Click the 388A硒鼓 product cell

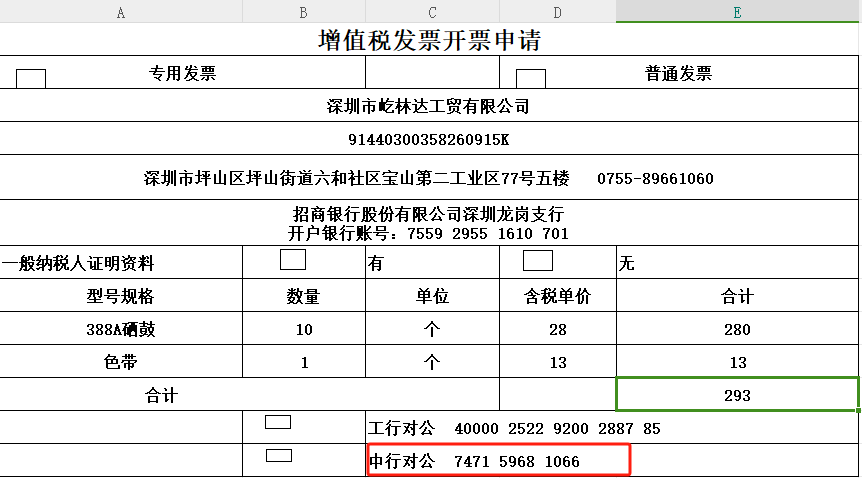(x=121, y=330)
